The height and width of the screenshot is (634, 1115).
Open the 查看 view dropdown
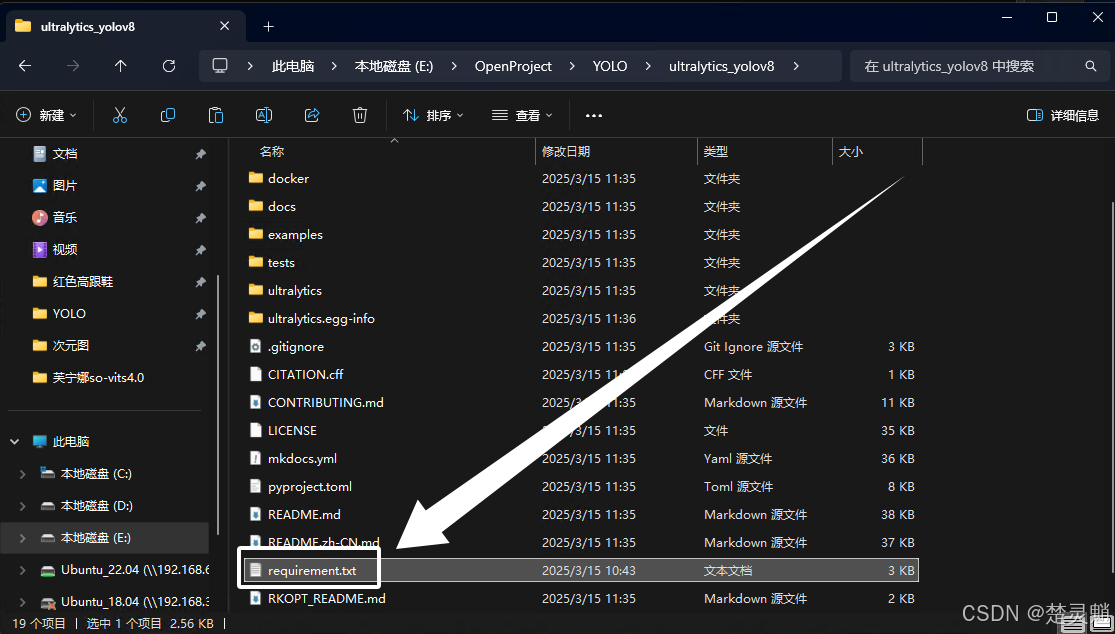522,115
